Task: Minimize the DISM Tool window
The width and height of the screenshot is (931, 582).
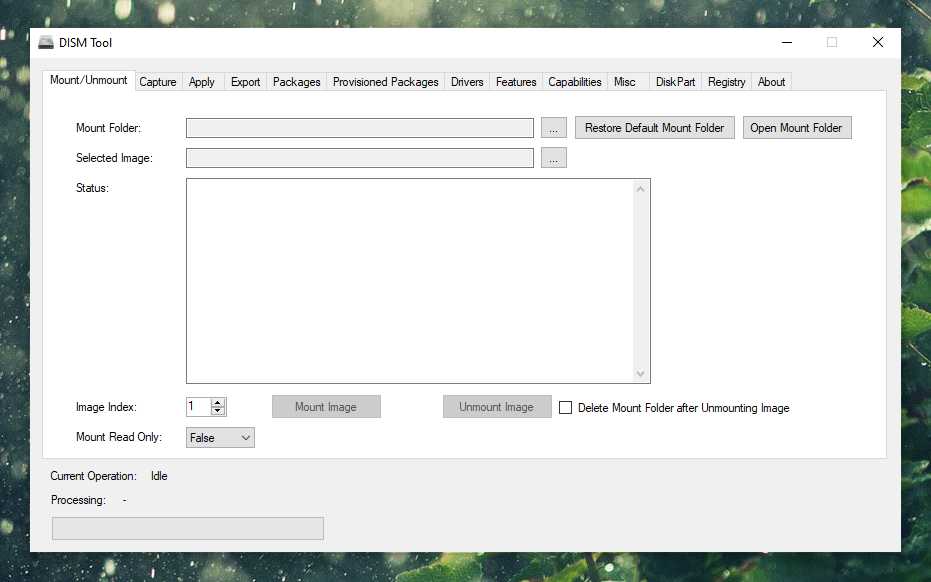Action: [787, 43]
